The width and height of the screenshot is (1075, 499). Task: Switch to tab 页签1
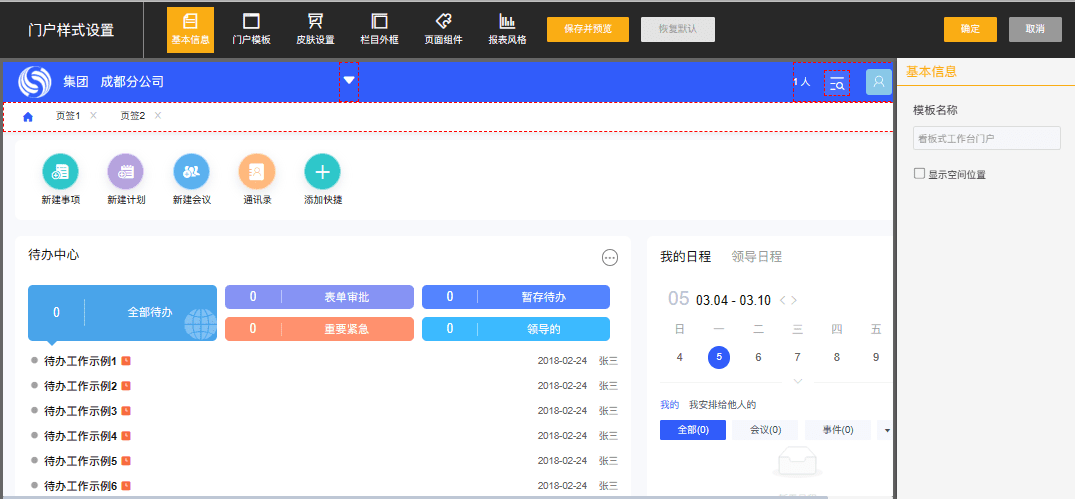click(68, 116)
